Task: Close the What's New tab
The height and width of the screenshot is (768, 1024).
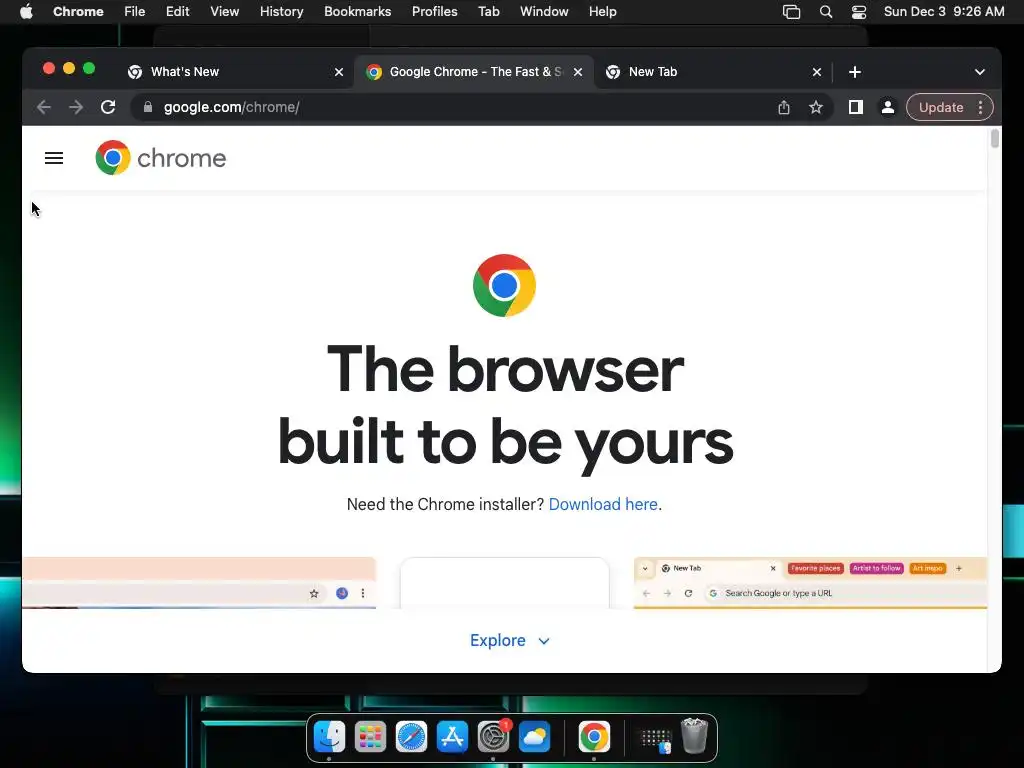Action: point(339,72)
